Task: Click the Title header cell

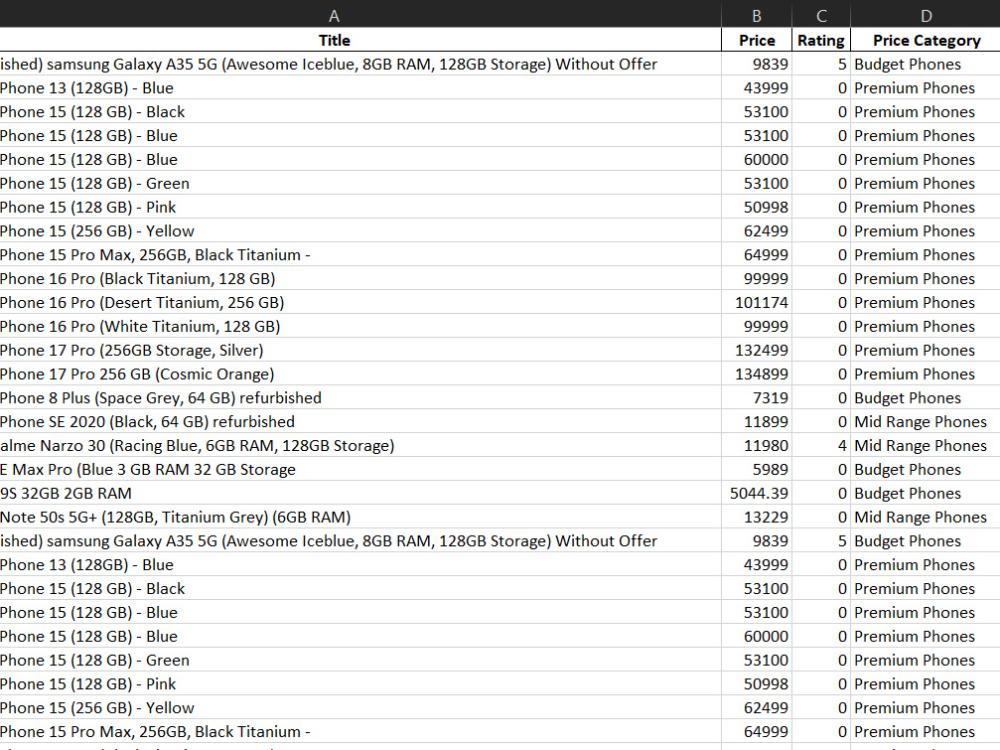Action: (x=360, y=40)
